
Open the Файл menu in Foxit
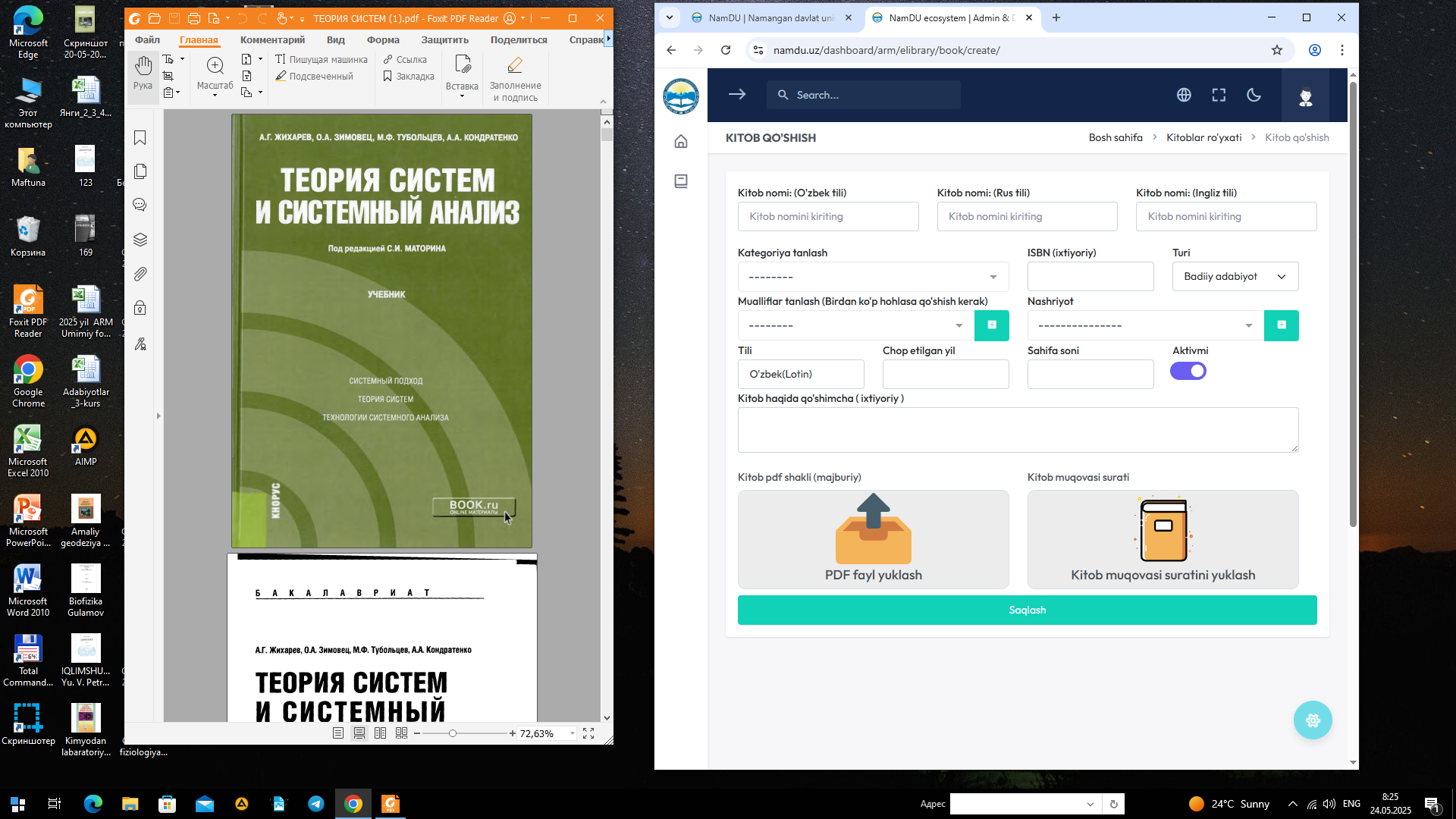147,40
